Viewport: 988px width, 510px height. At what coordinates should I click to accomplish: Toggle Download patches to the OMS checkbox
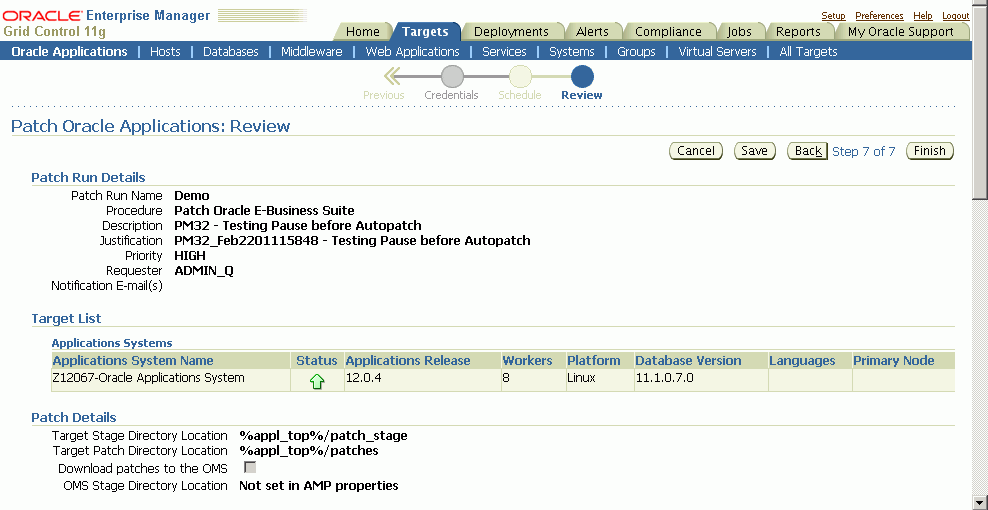coord(250,468)
